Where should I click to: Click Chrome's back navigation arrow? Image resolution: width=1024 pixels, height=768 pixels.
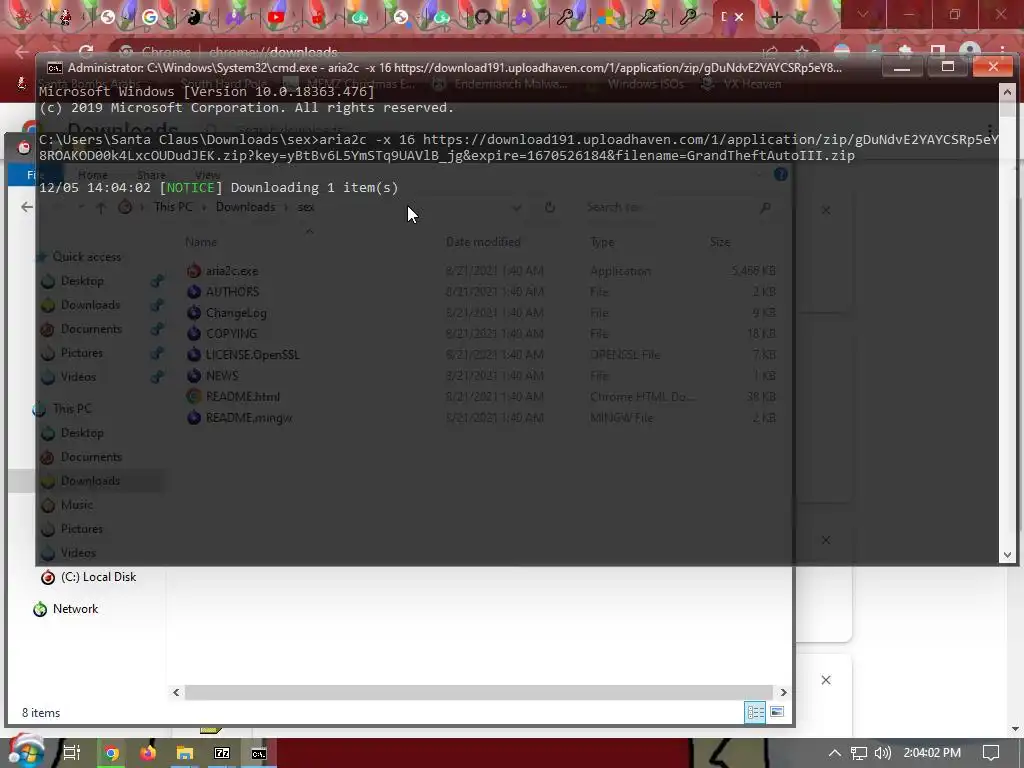(x=22, y=52)
